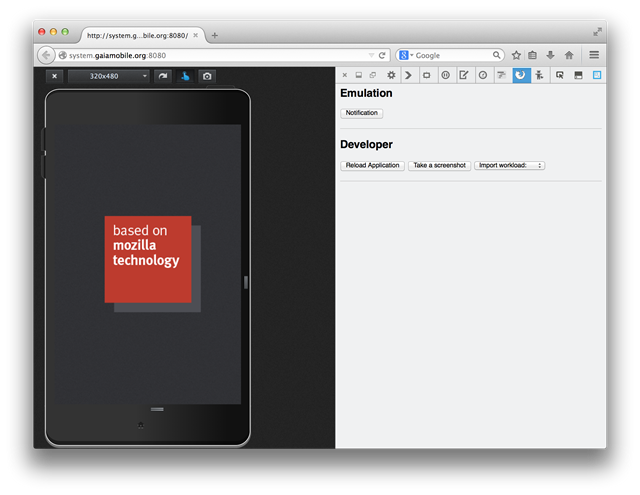Open the Debugger tab

click(446, 75)
